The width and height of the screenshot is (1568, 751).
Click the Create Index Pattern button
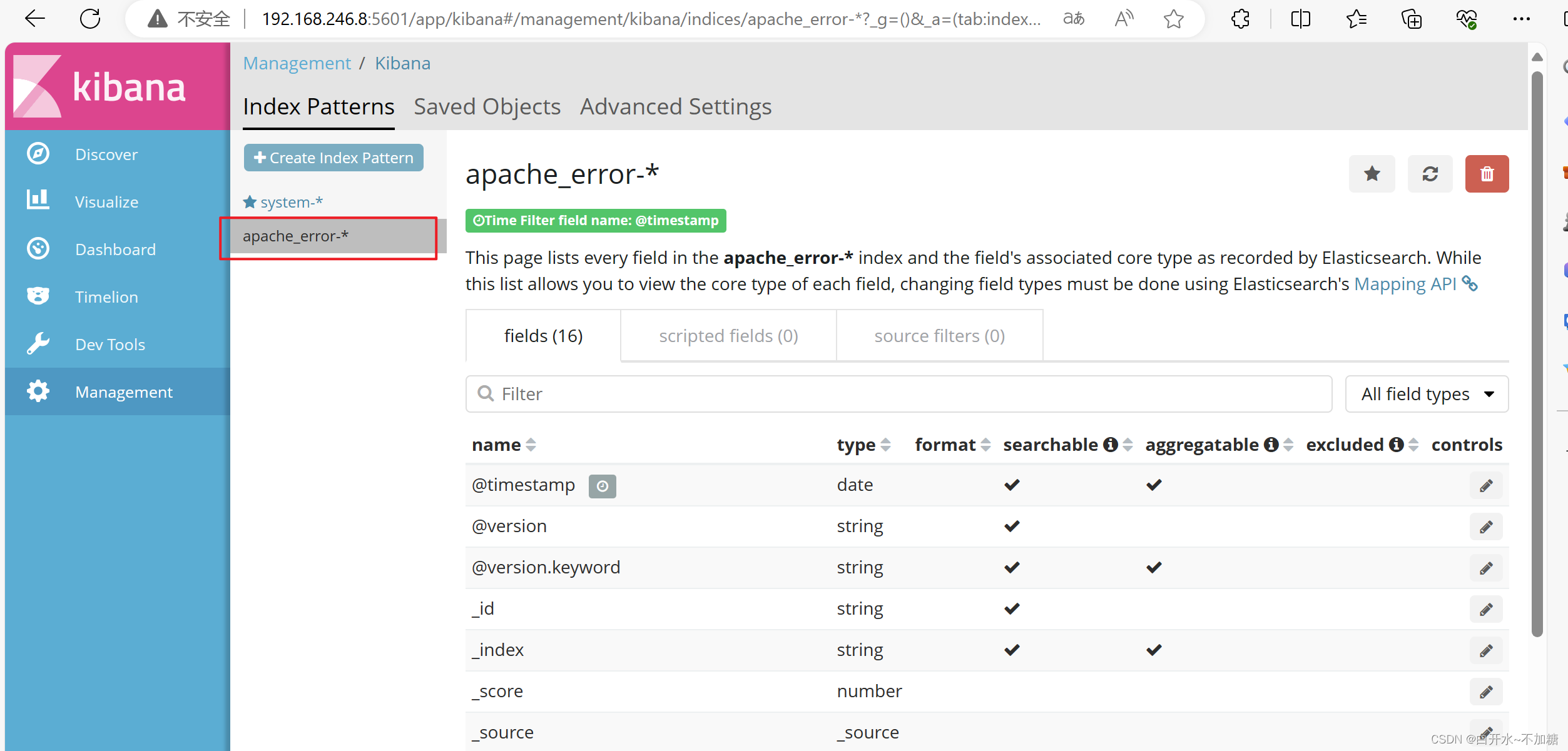tap(333, 158)
